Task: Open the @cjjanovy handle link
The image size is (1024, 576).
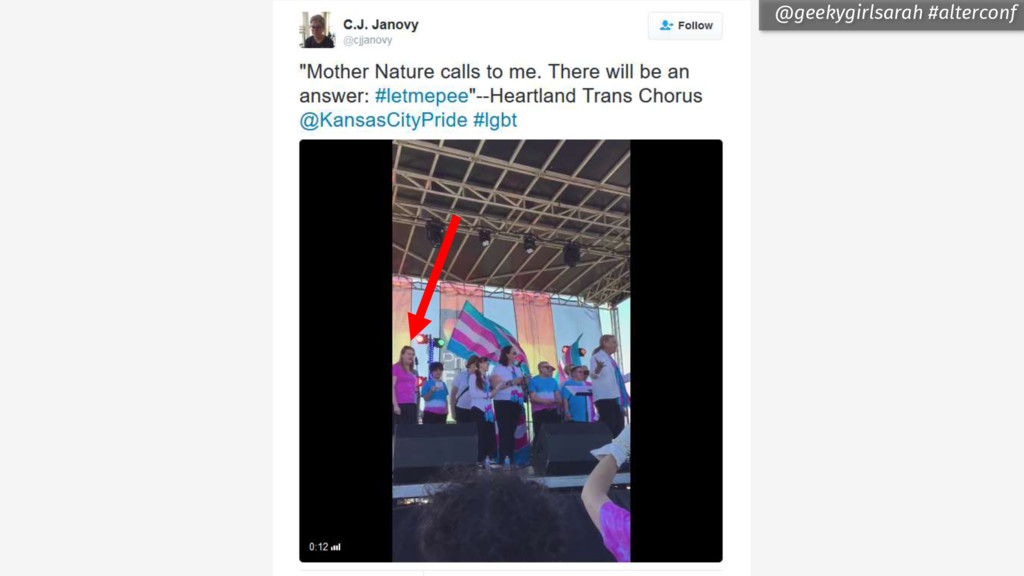Action: click(368, 40)
